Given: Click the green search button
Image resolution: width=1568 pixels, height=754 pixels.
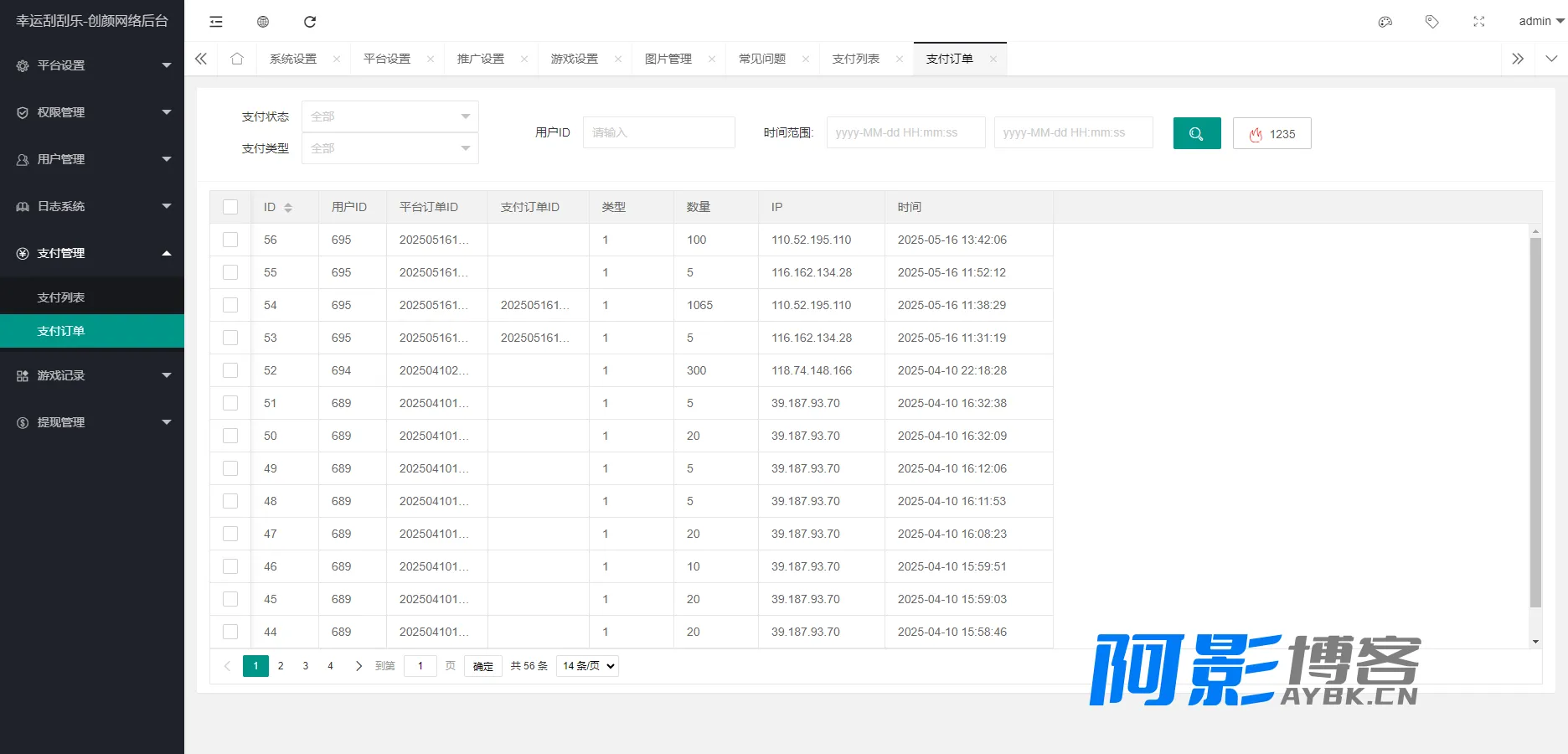Looking at the screenshot, I should pos(1197,133).
